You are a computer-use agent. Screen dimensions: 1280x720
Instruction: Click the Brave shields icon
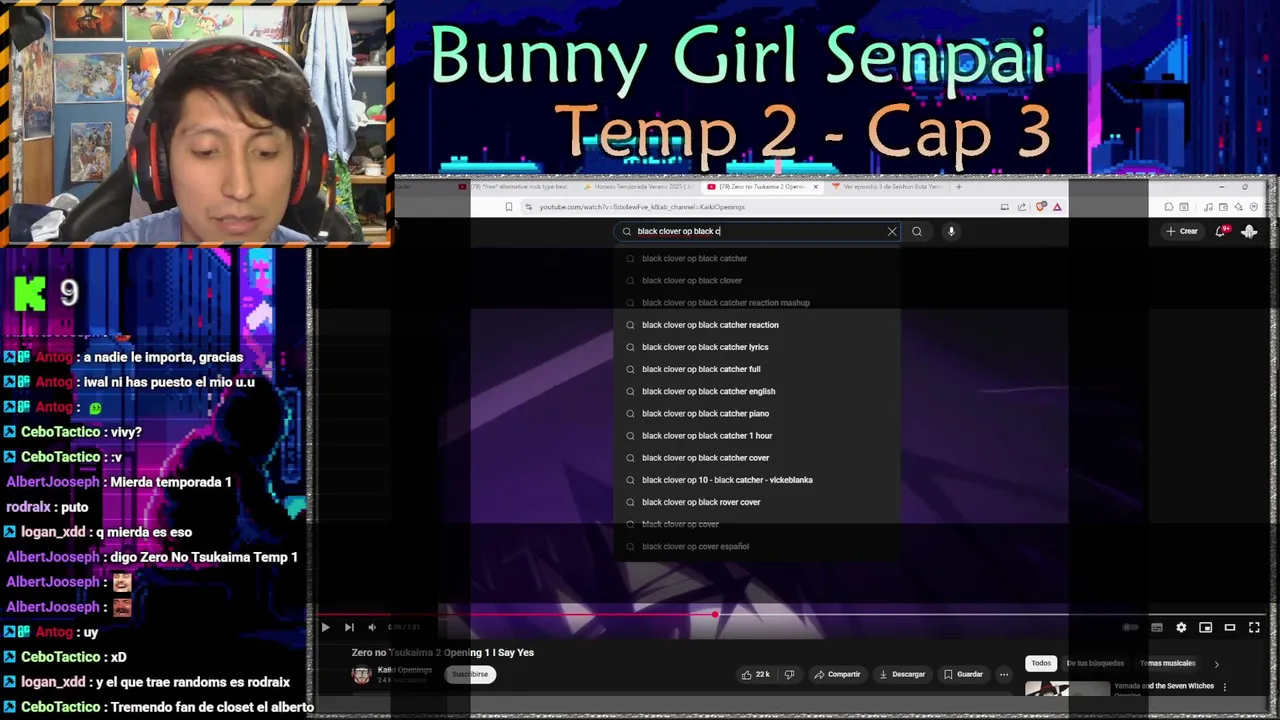(x=1041, y=207)
